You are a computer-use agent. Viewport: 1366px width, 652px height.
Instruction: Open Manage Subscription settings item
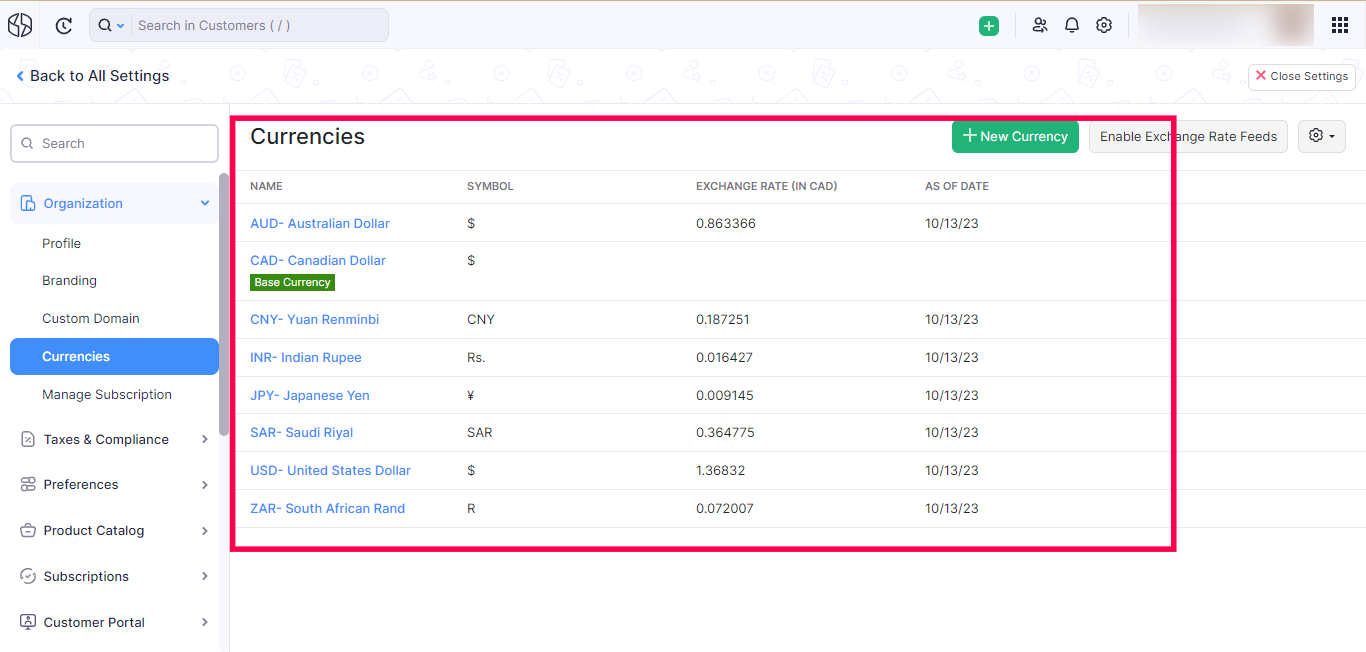(107, 395)
